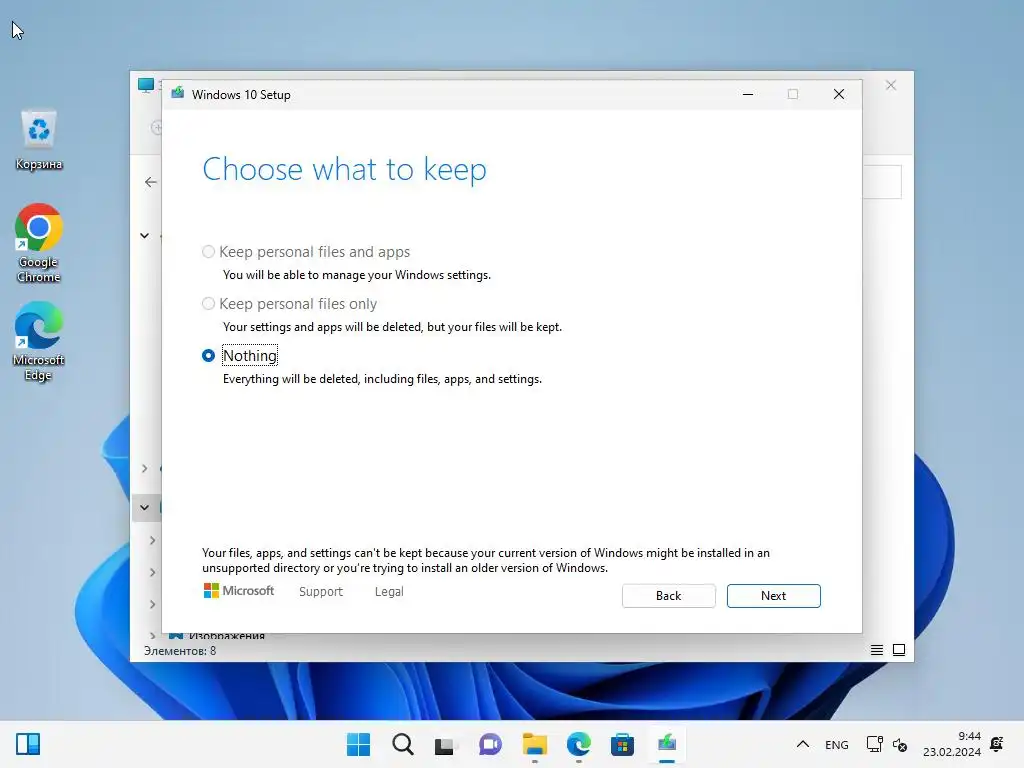The height and width of the screenshot is (768, 1024).
Task: Click the Windows 10 Setup title icon
Action: click(x=178, y=93)
